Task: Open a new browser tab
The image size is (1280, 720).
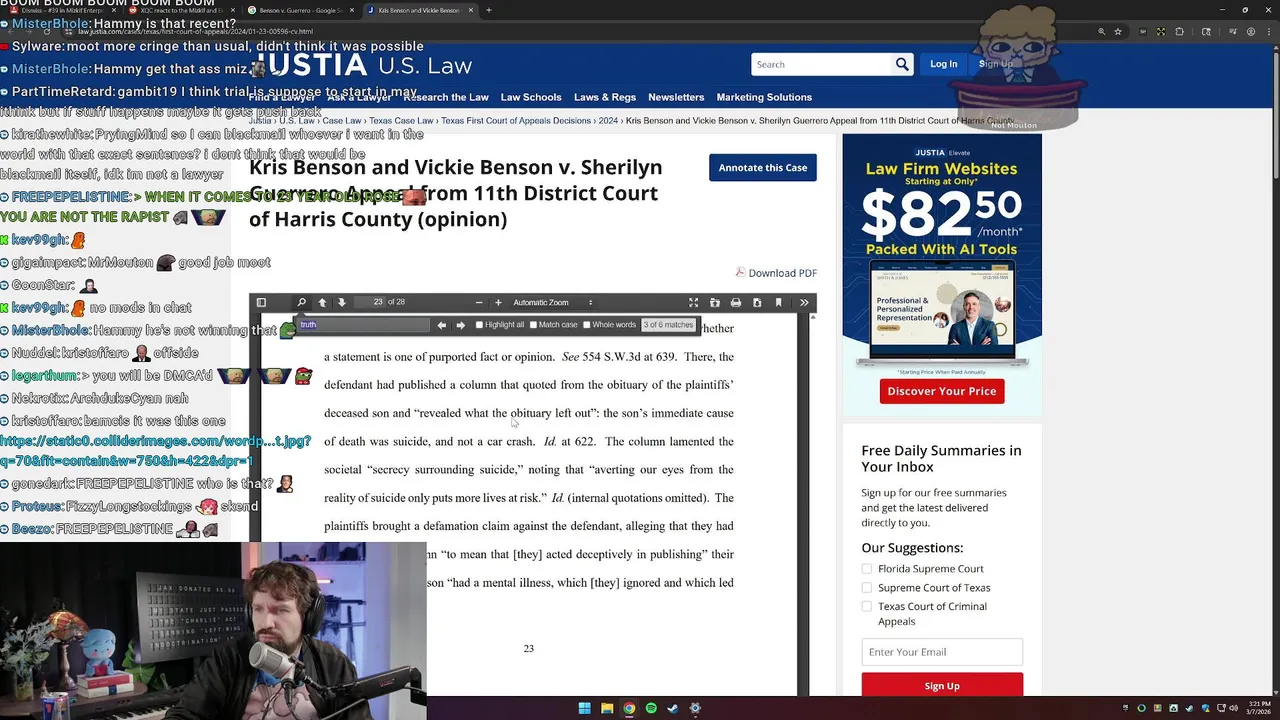Action: (x=488, y=10)
